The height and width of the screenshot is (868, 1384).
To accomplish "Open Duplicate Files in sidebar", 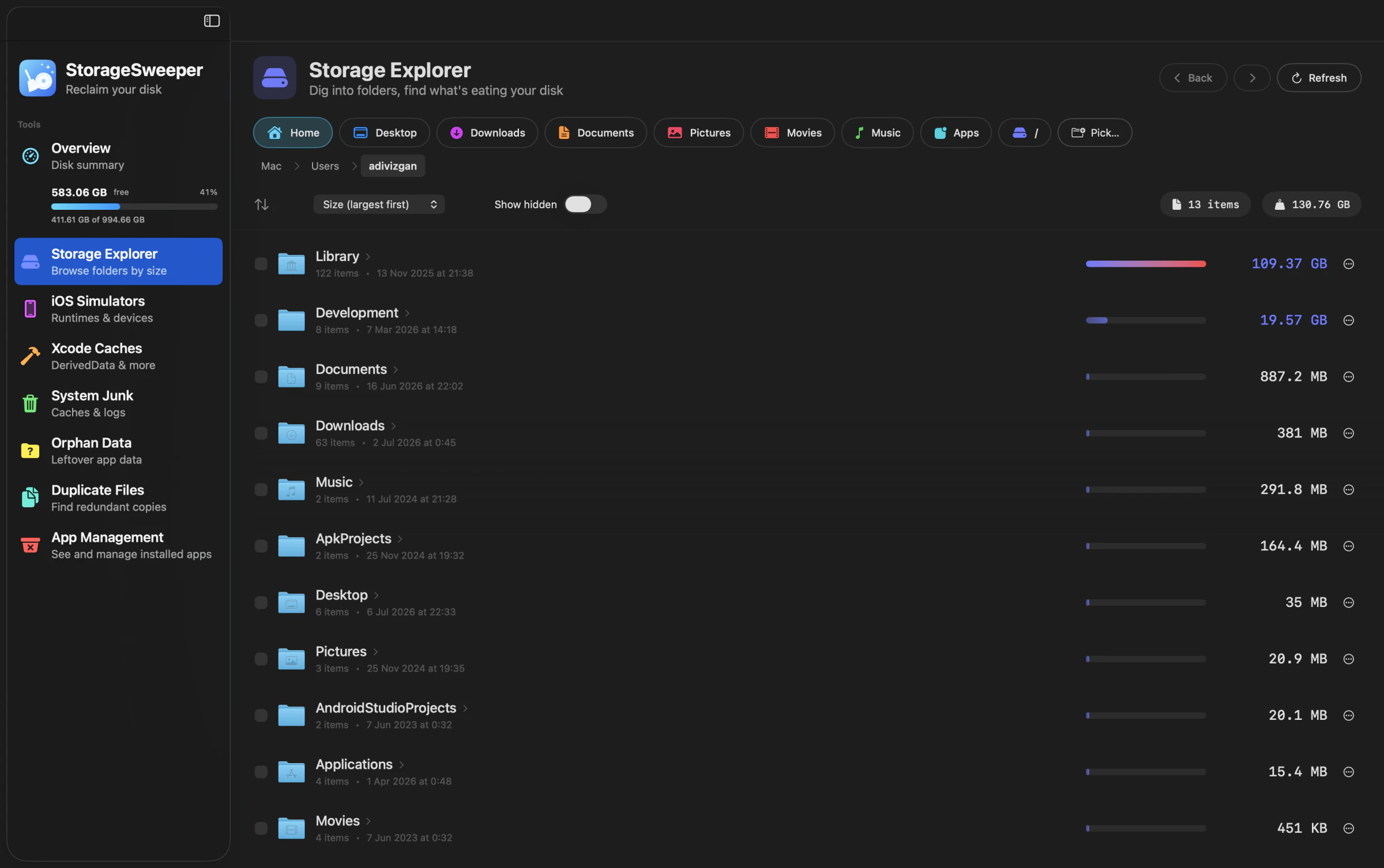I will 118,498.
